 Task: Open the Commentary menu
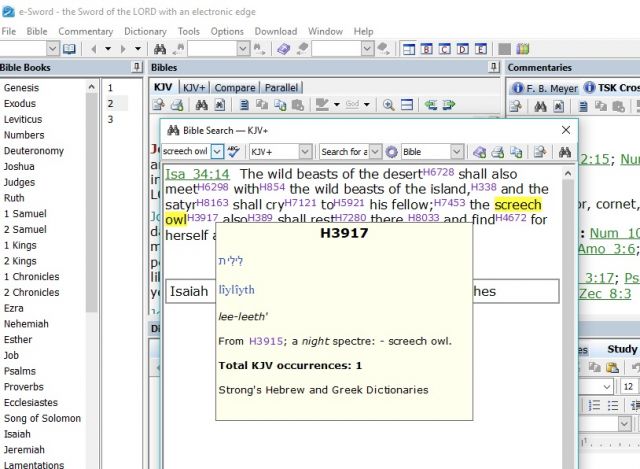pyautogui.click(x=85, y=31)
